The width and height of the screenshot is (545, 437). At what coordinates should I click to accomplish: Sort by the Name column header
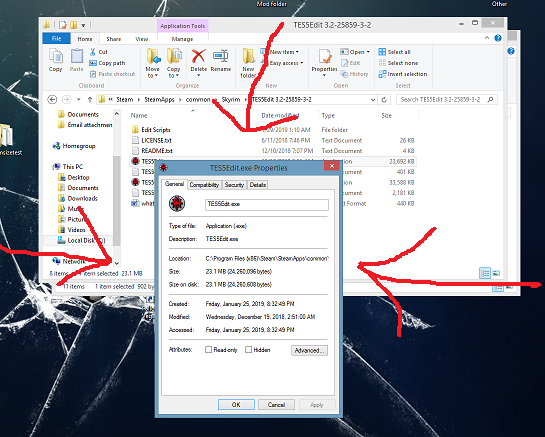tap(139, 115)
